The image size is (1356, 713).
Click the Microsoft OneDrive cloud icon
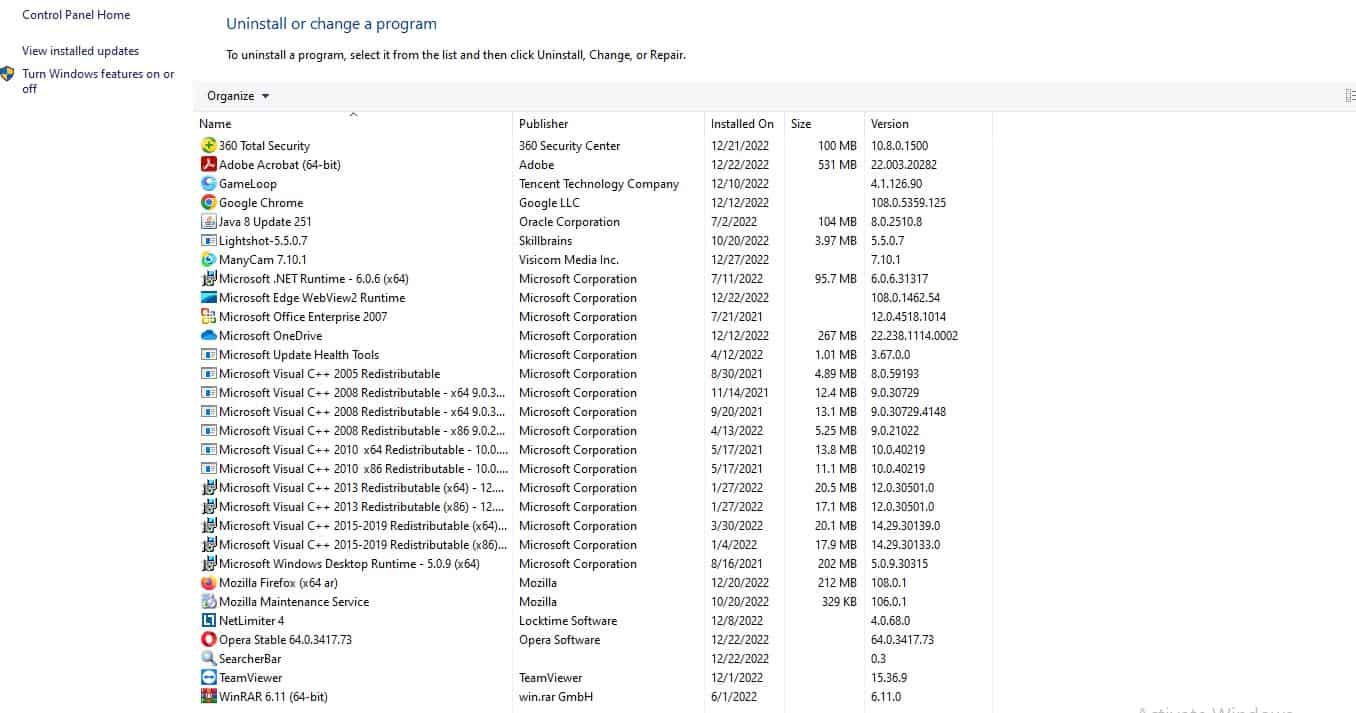209,336
